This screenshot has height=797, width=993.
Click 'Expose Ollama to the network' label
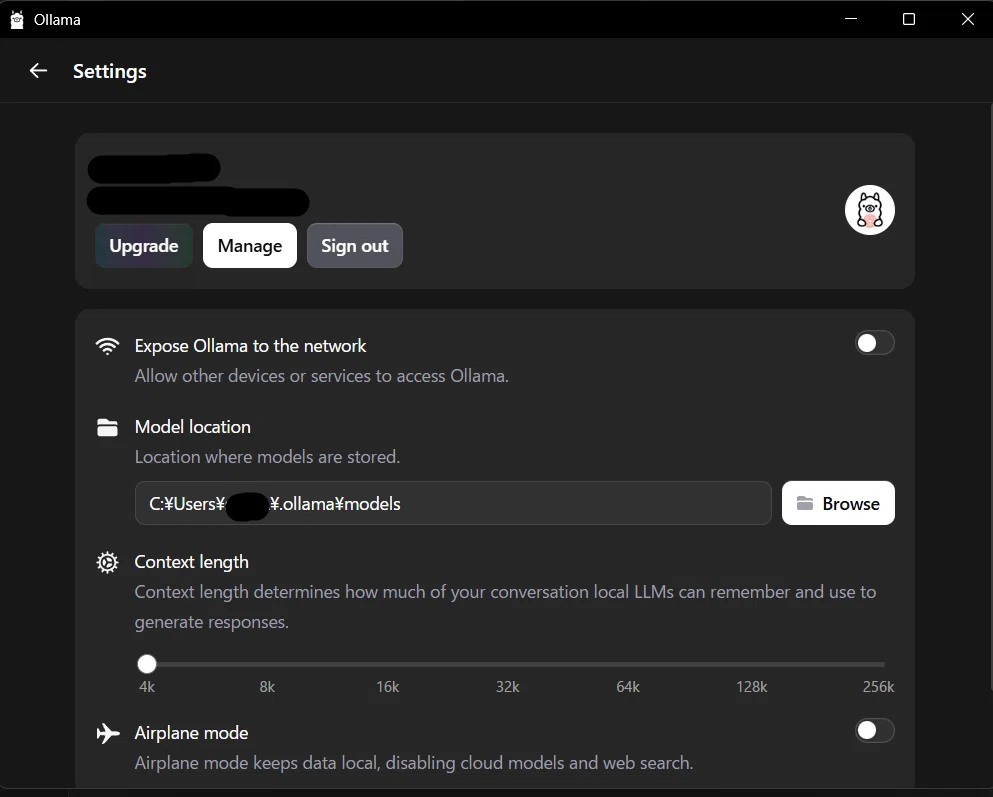[250, 346]
